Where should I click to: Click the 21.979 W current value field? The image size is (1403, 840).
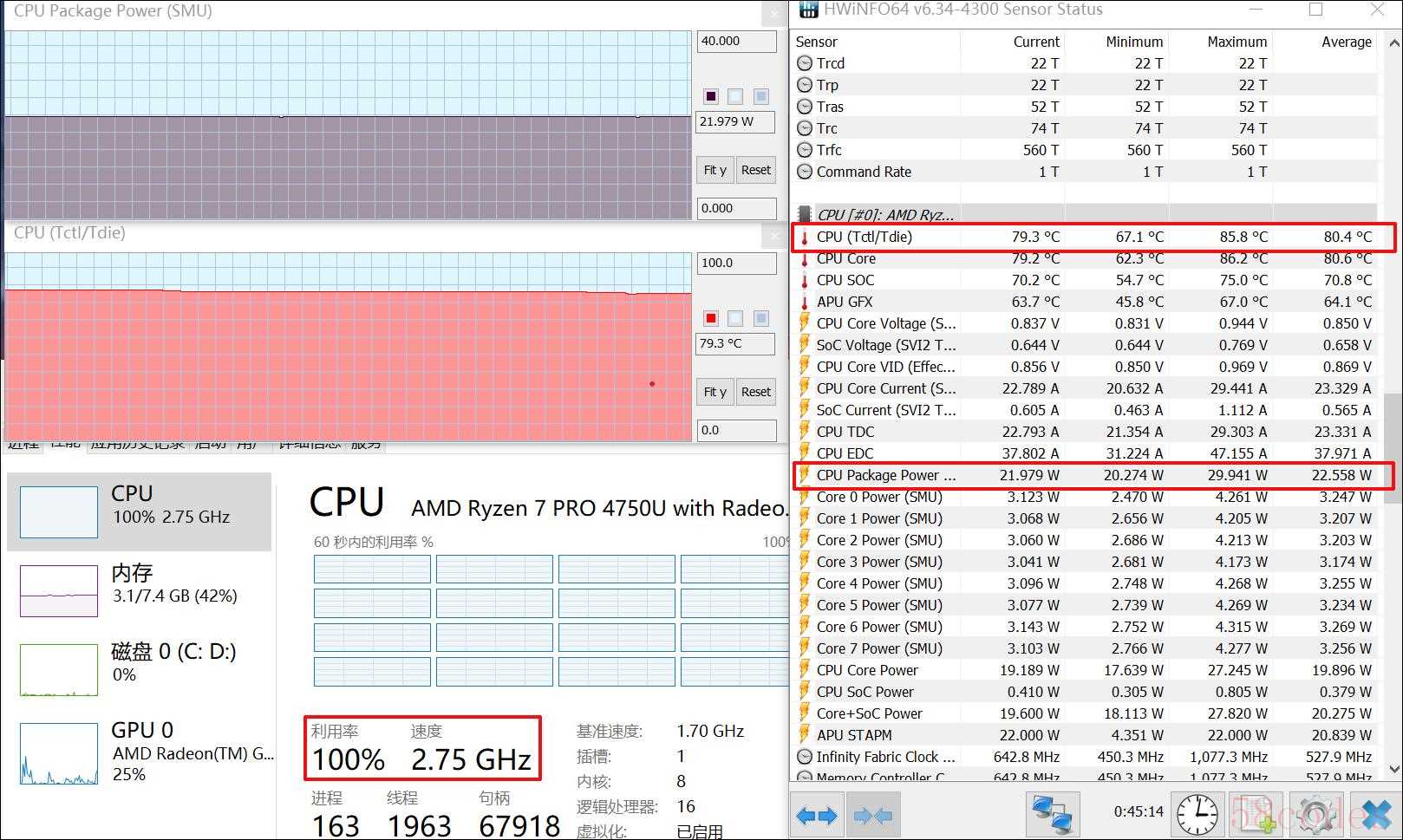point(736,121)
